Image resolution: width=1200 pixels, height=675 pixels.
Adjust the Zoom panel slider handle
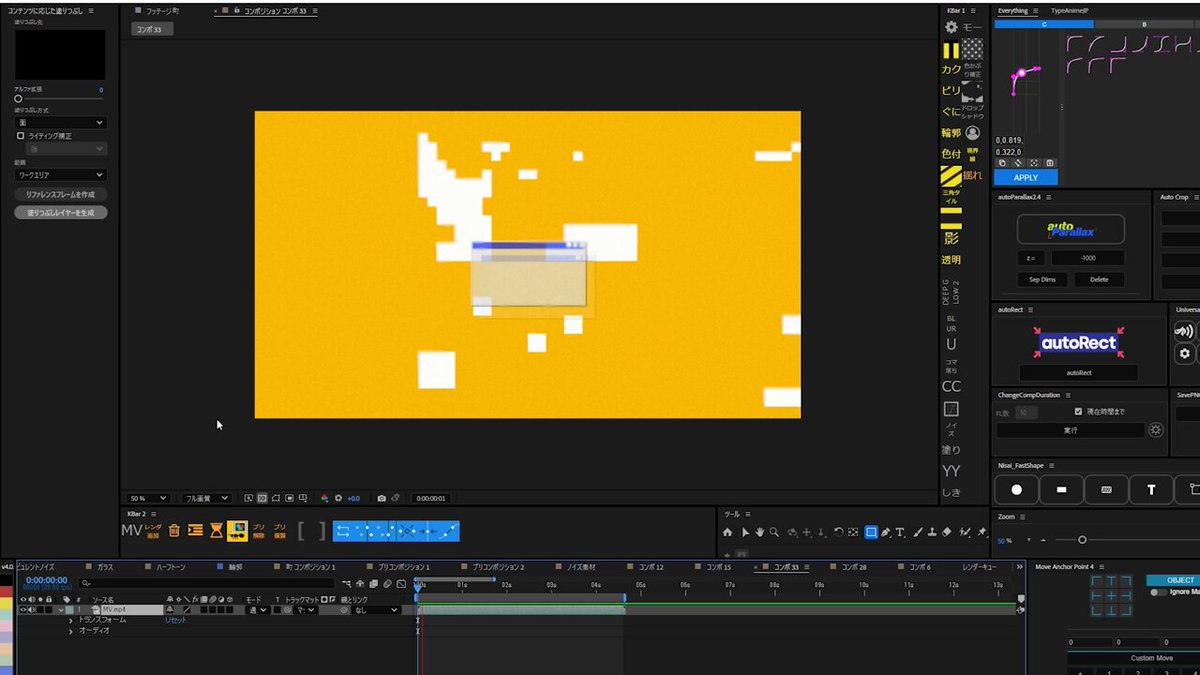pos(1082,540)
